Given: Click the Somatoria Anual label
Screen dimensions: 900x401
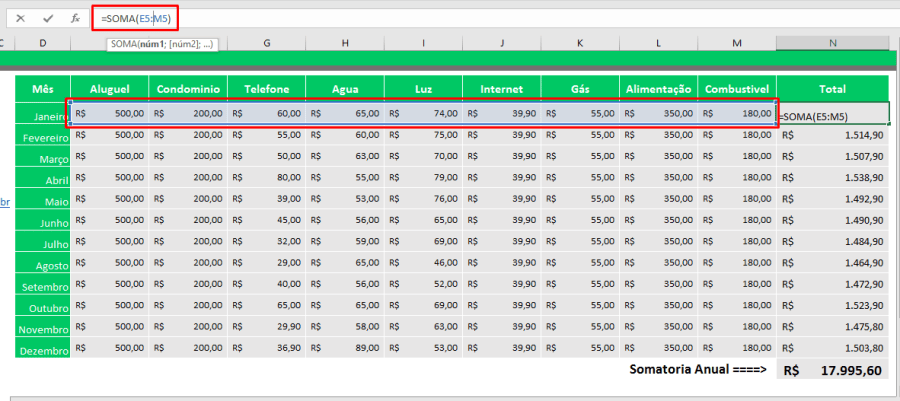Looking at the screenshot, I should click(x=698, y=369).
